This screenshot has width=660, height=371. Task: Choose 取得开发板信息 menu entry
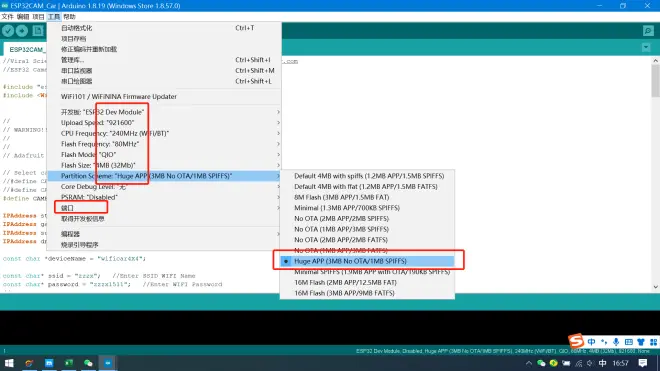coord(164,219)
